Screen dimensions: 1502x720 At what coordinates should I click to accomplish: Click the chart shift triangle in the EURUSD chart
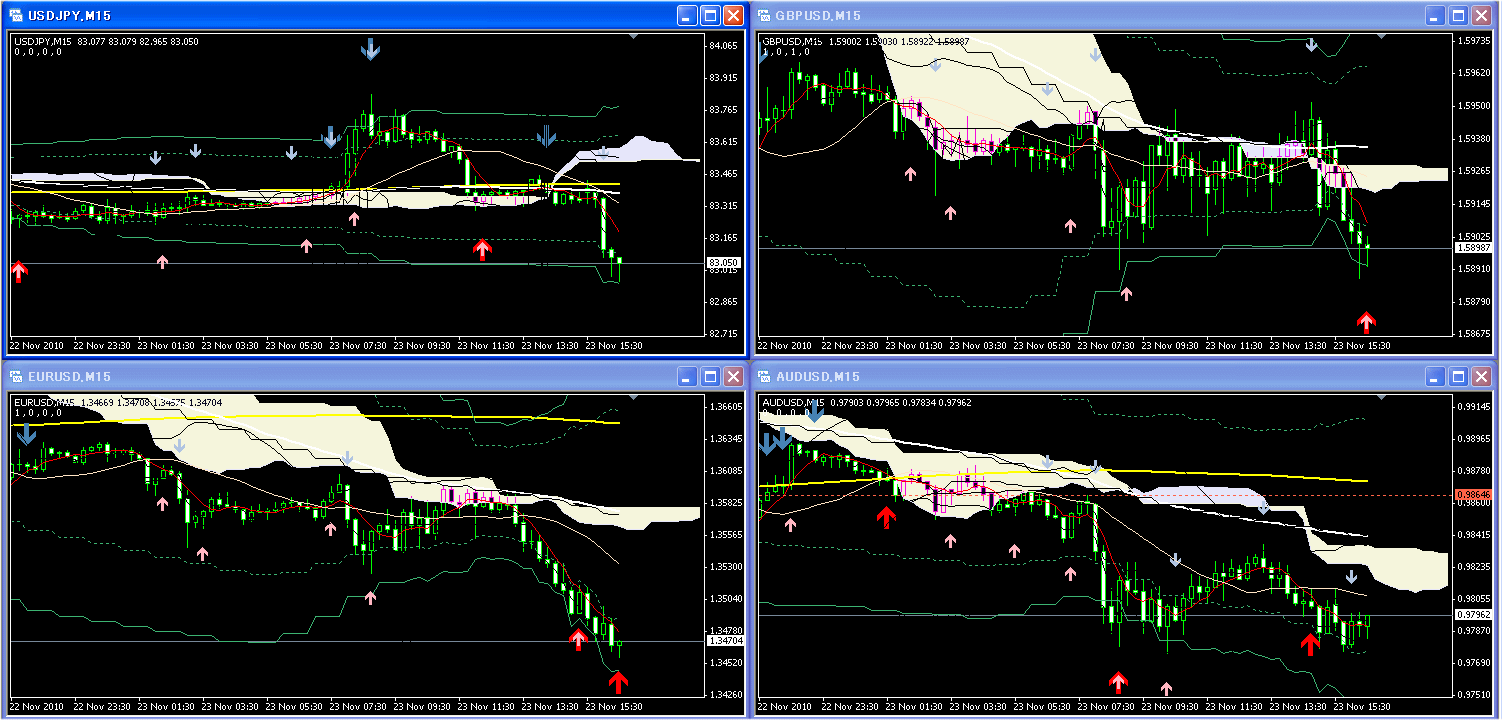coord(633,397)
